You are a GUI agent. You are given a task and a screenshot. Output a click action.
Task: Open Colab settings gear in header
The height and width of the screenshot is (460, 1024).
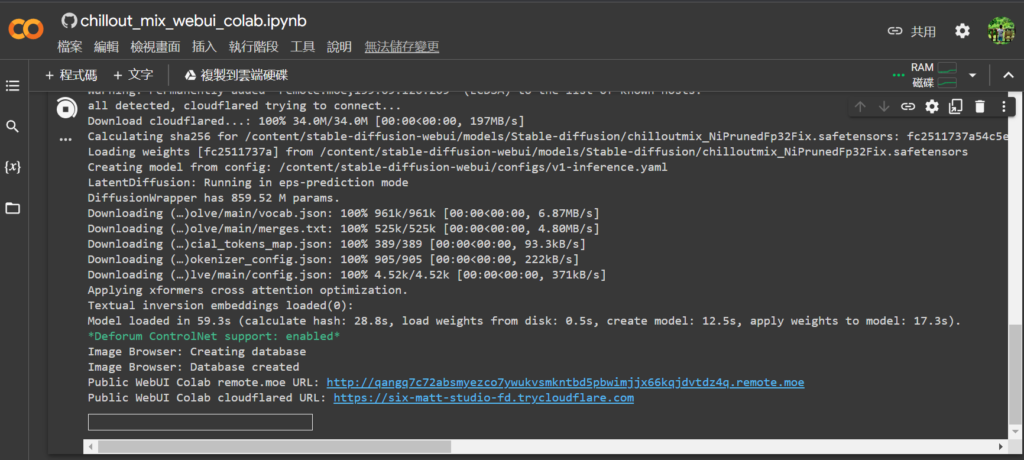tap(962, 31)
